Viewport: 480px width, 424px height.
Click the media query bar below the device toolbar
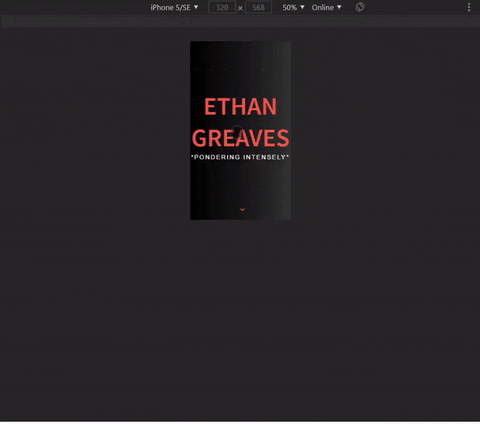click(240, 22)
